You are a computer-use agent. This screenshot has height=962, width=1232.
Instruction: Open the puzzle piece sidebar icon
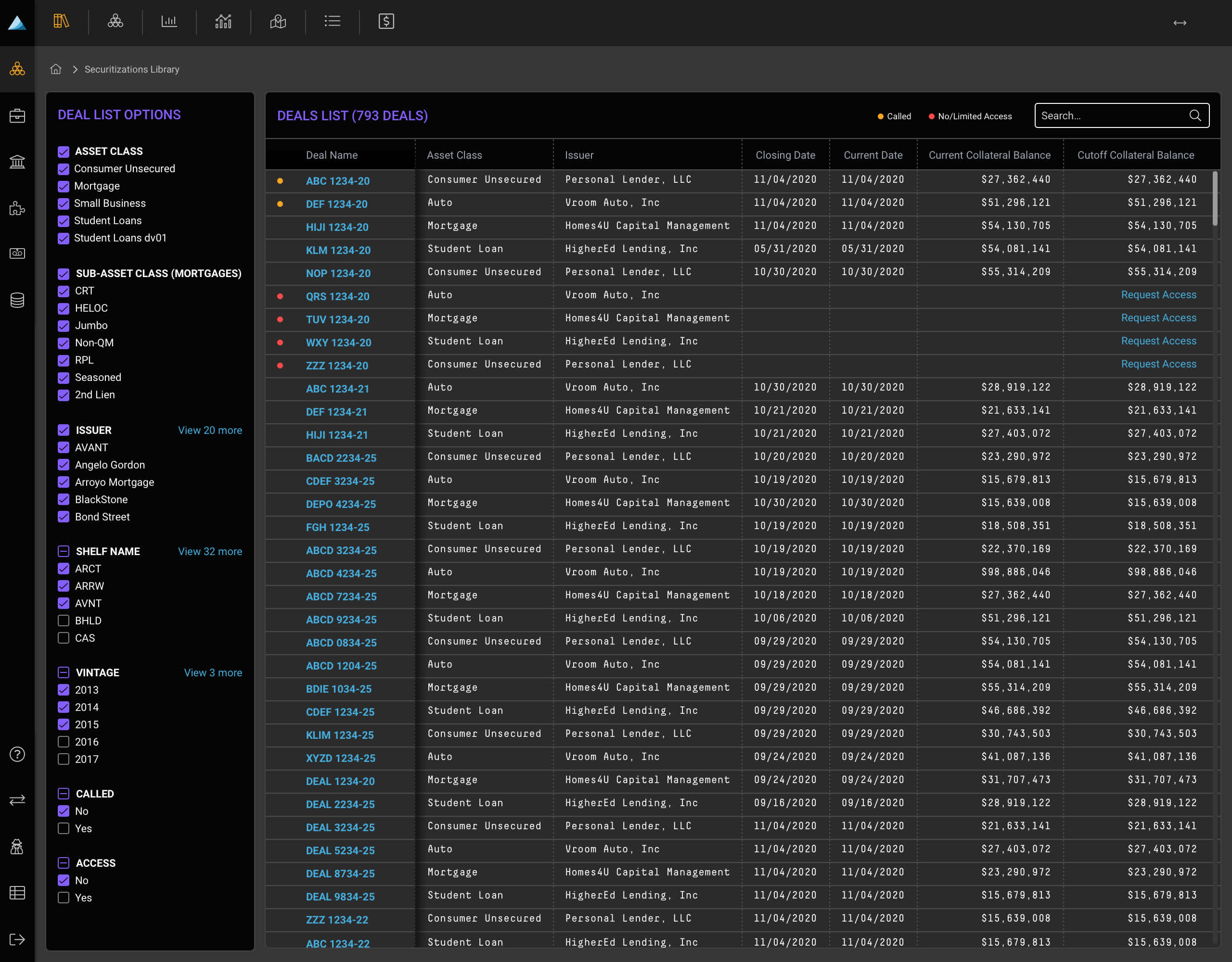(x=17, y=208)
